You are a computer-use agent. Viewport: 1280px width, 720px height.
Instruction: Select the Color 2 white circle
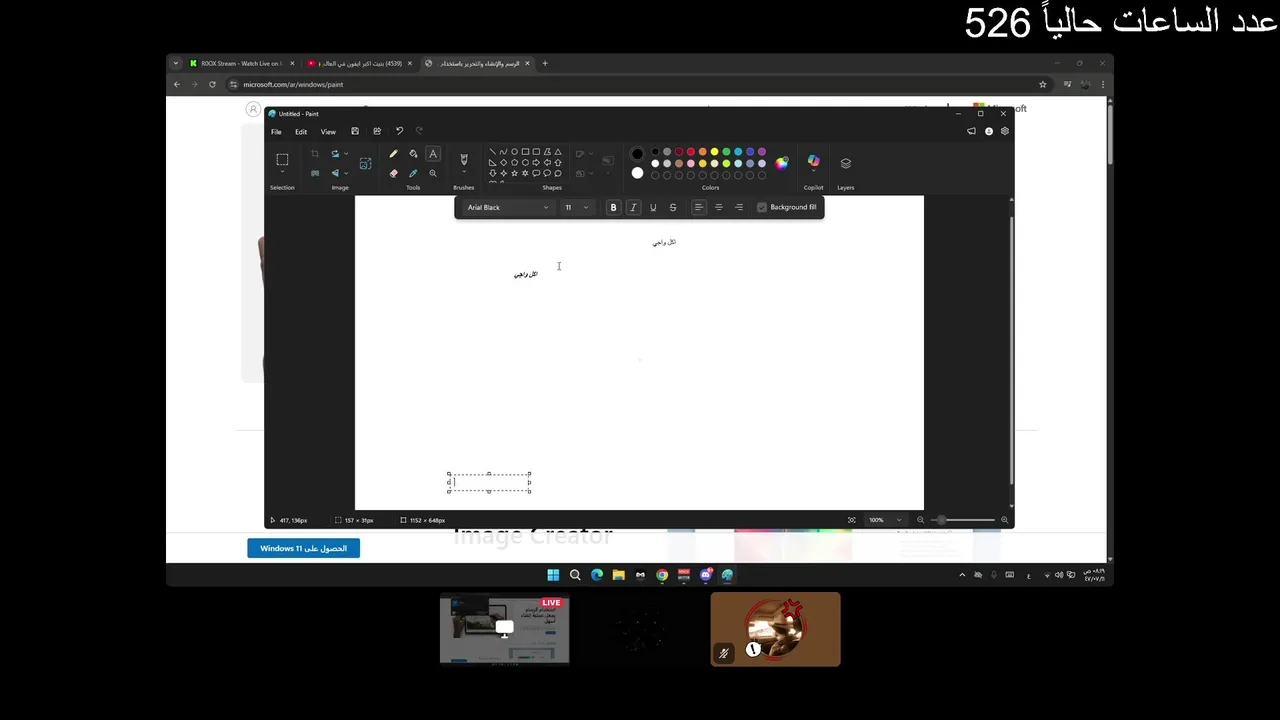pyautogui.click(x=637, y=173)
